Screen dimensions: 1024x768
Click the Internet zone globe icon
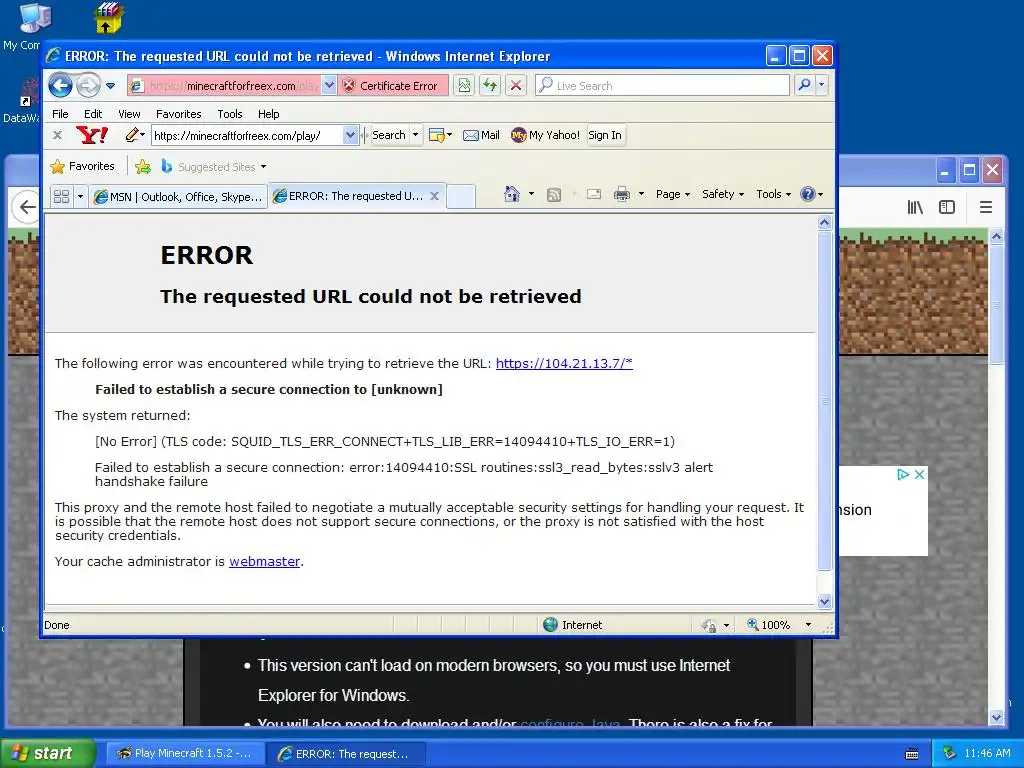(551, 625)
